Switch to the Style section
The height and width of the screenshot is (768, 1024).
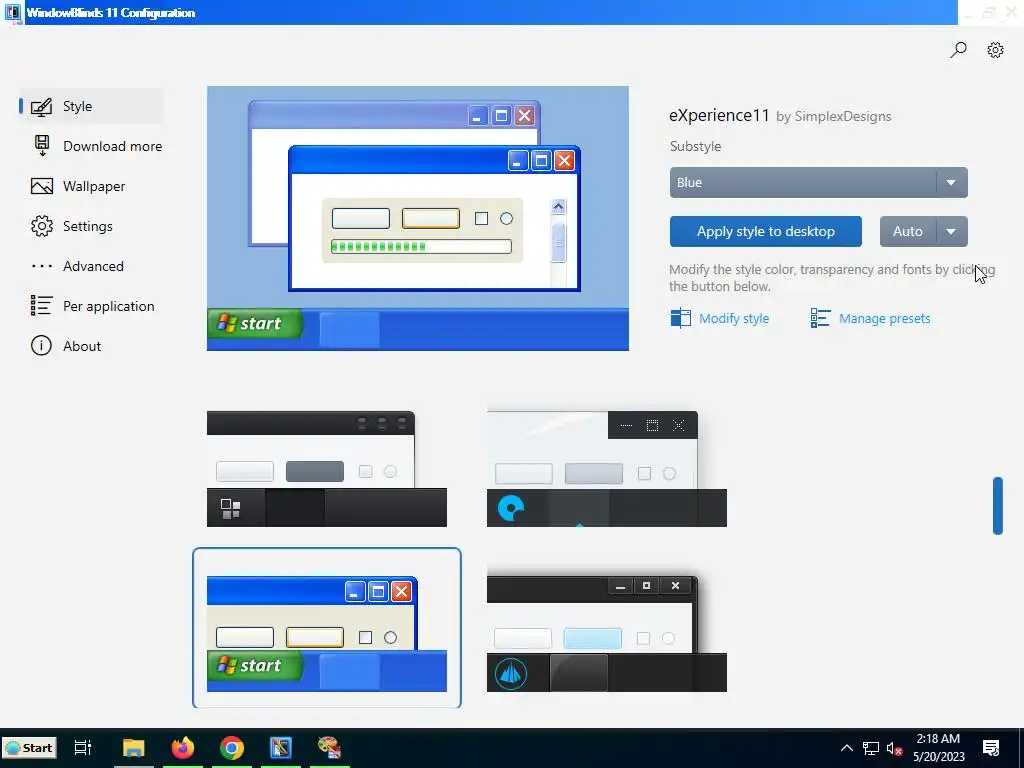pos(91,106)
